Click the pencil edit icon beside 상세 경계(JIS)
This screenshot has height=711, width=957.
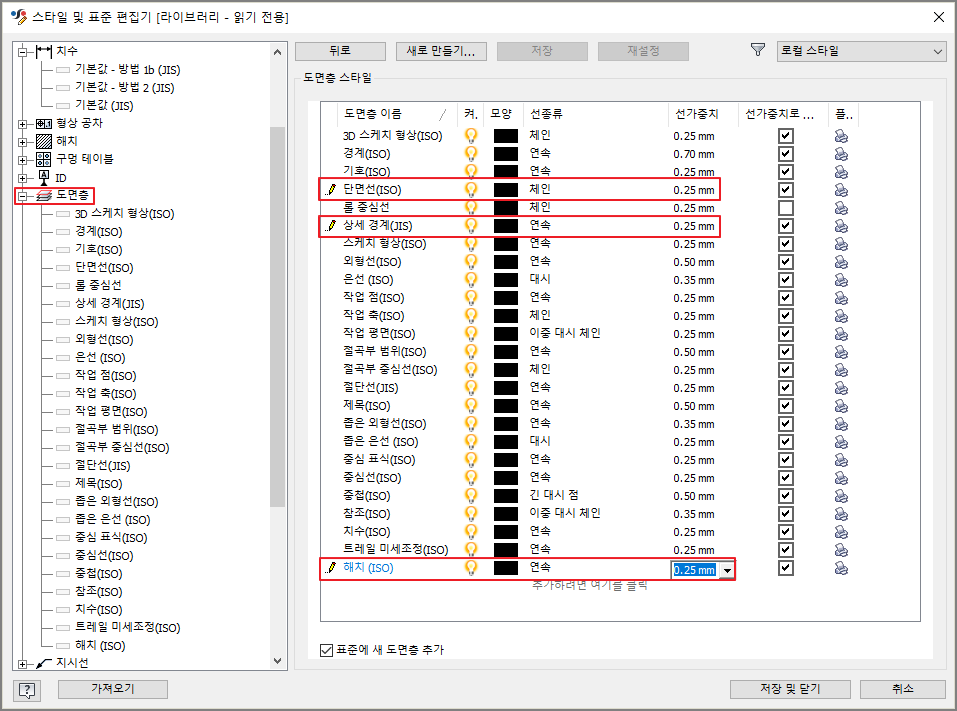point(331,226)
